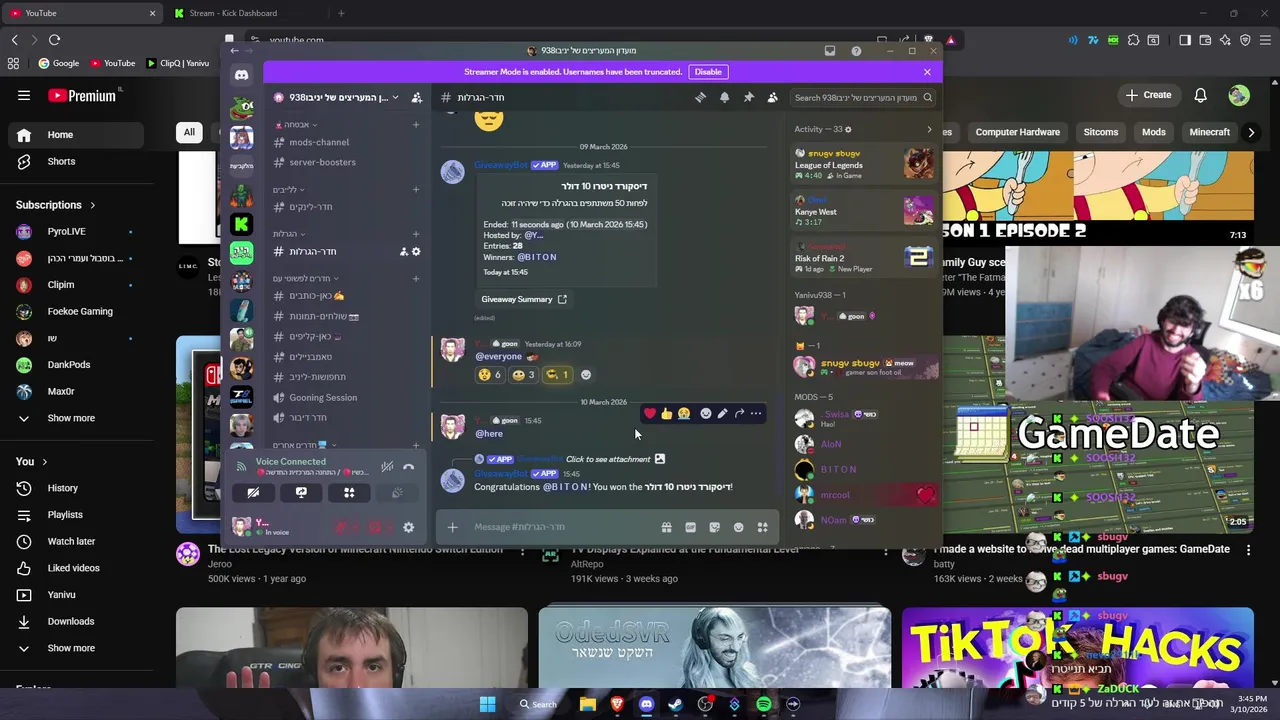Toggle the 3-count reaction on @everyone message
1280x720 pixels.
coord(524,375)
